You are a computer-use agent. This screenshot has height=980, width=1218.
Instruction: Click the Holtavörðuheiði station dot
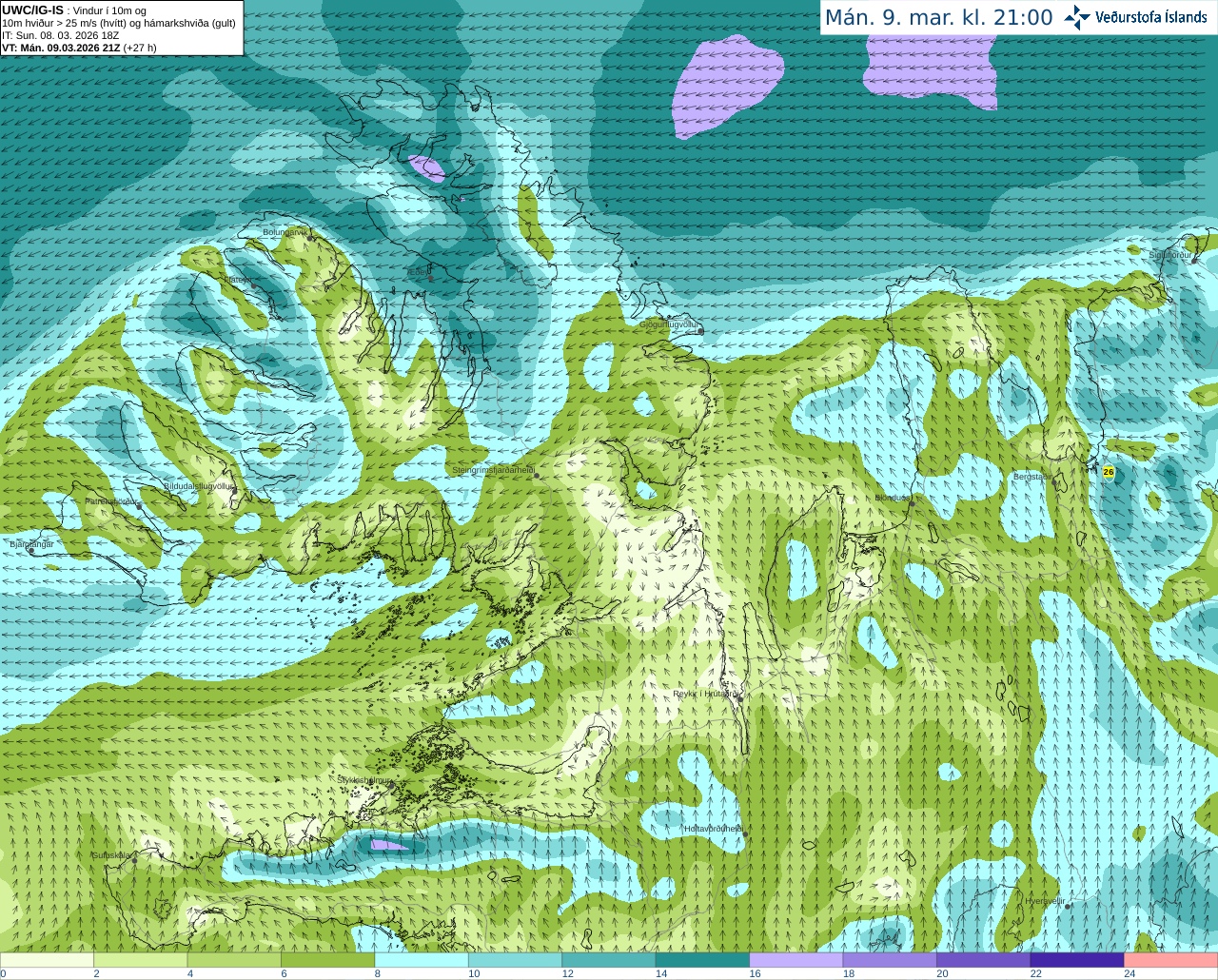pyautogui.click(x=745, y=834)
